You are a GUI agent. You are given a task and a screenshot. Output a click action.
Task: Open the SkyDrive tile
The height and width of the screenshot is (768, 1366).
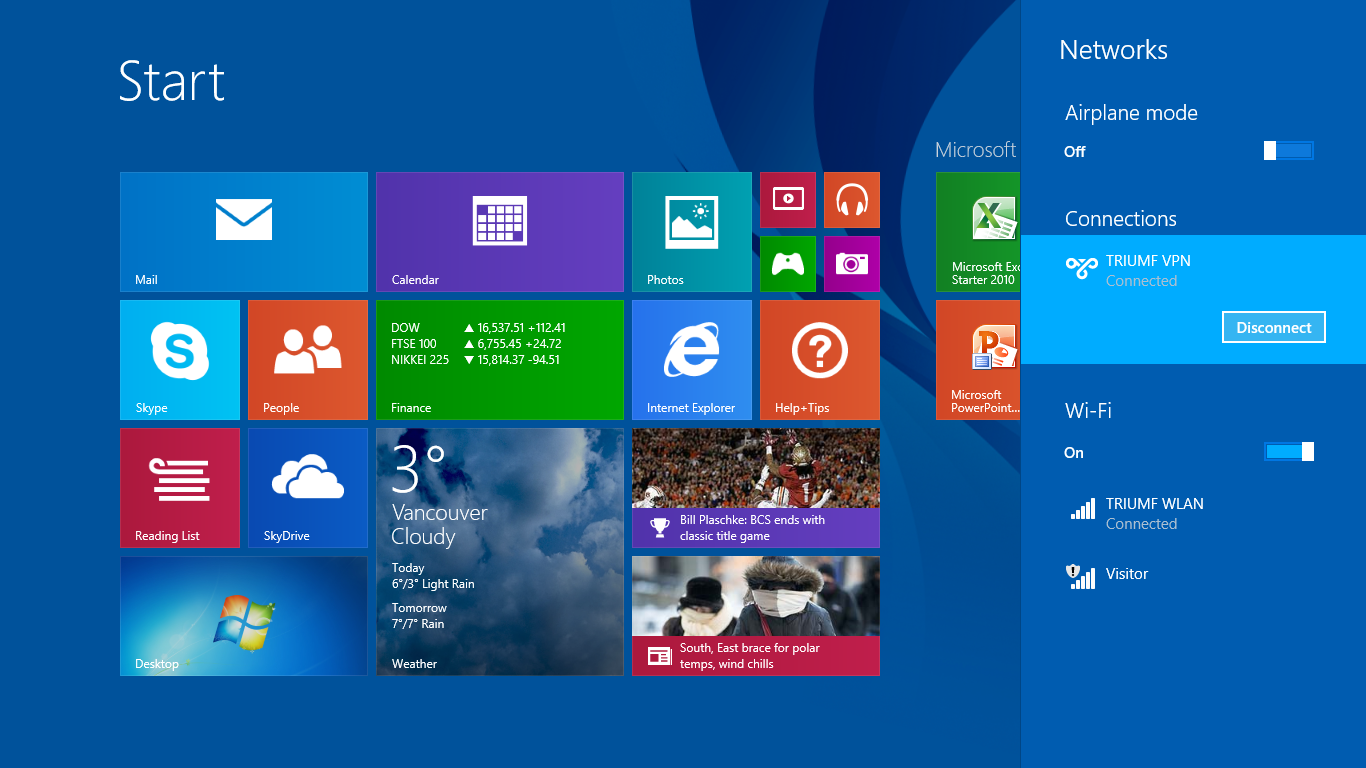click(307, 487)
